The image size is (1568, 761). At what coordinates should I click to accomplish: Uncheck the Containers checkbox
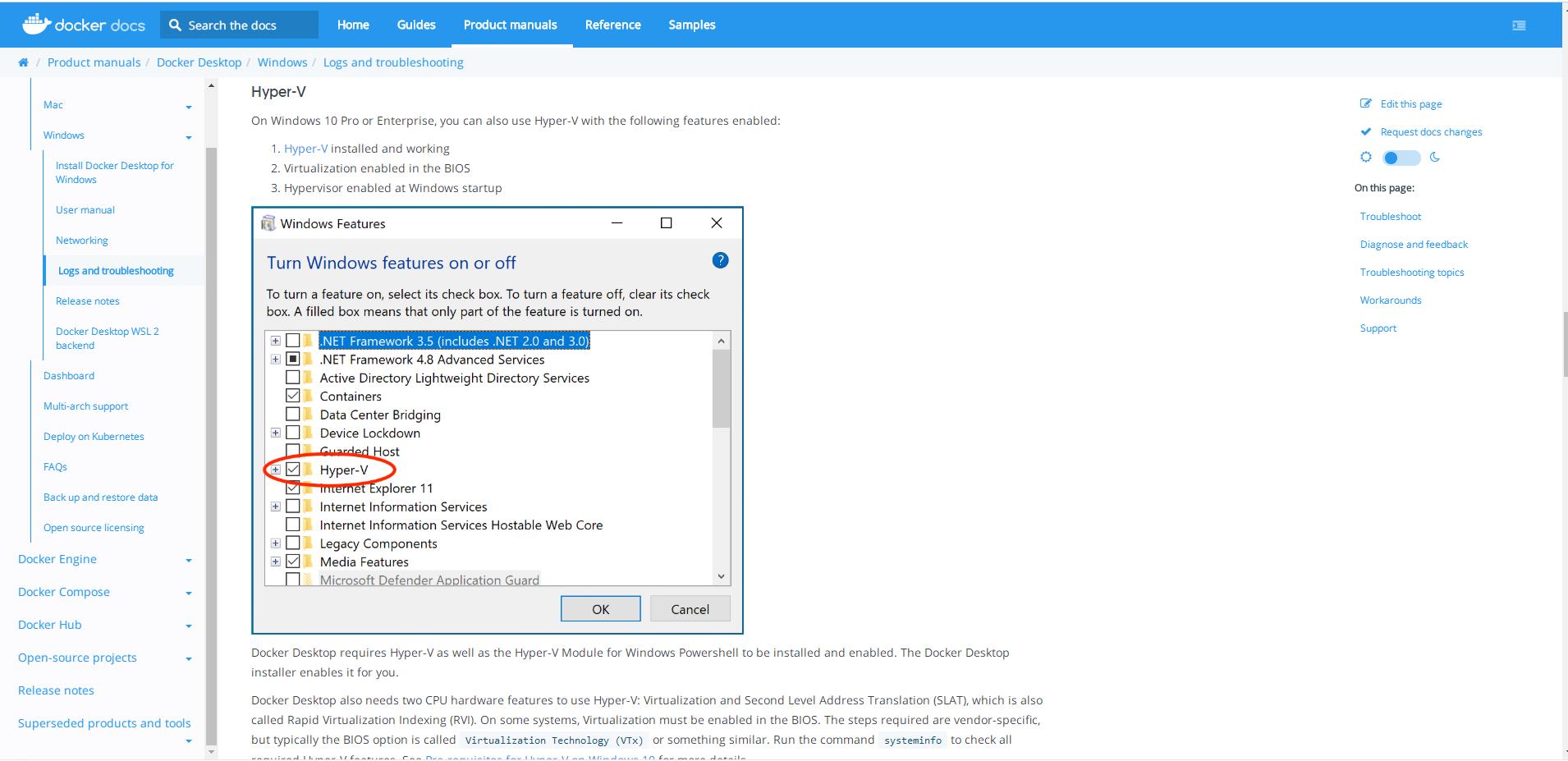(x=292, y=396)
